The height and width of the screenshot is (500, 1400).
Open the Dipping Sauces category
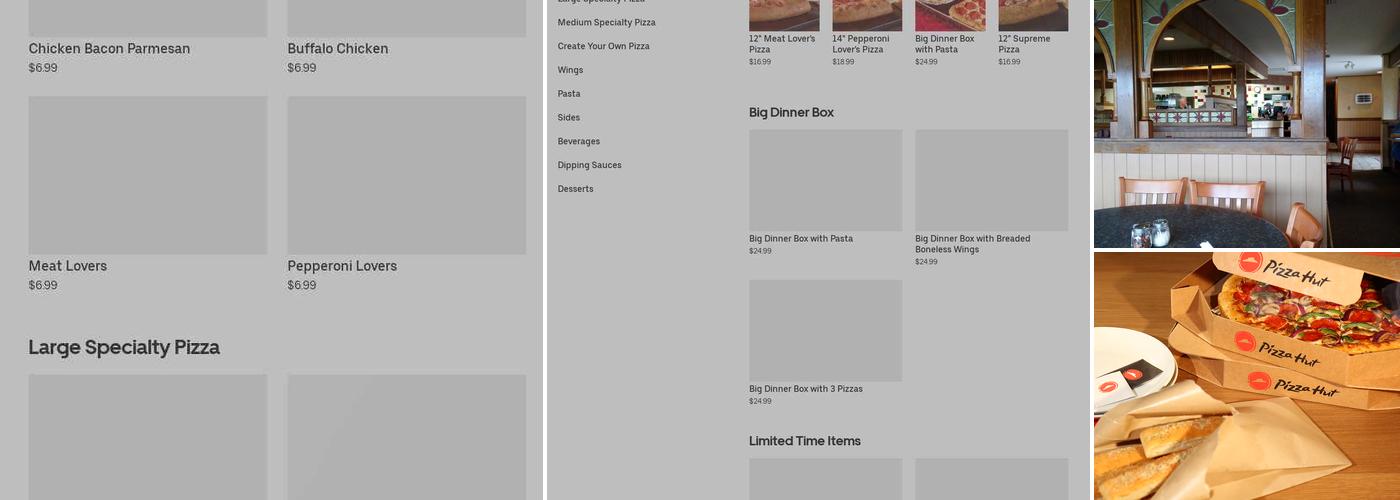coord(589,165)
